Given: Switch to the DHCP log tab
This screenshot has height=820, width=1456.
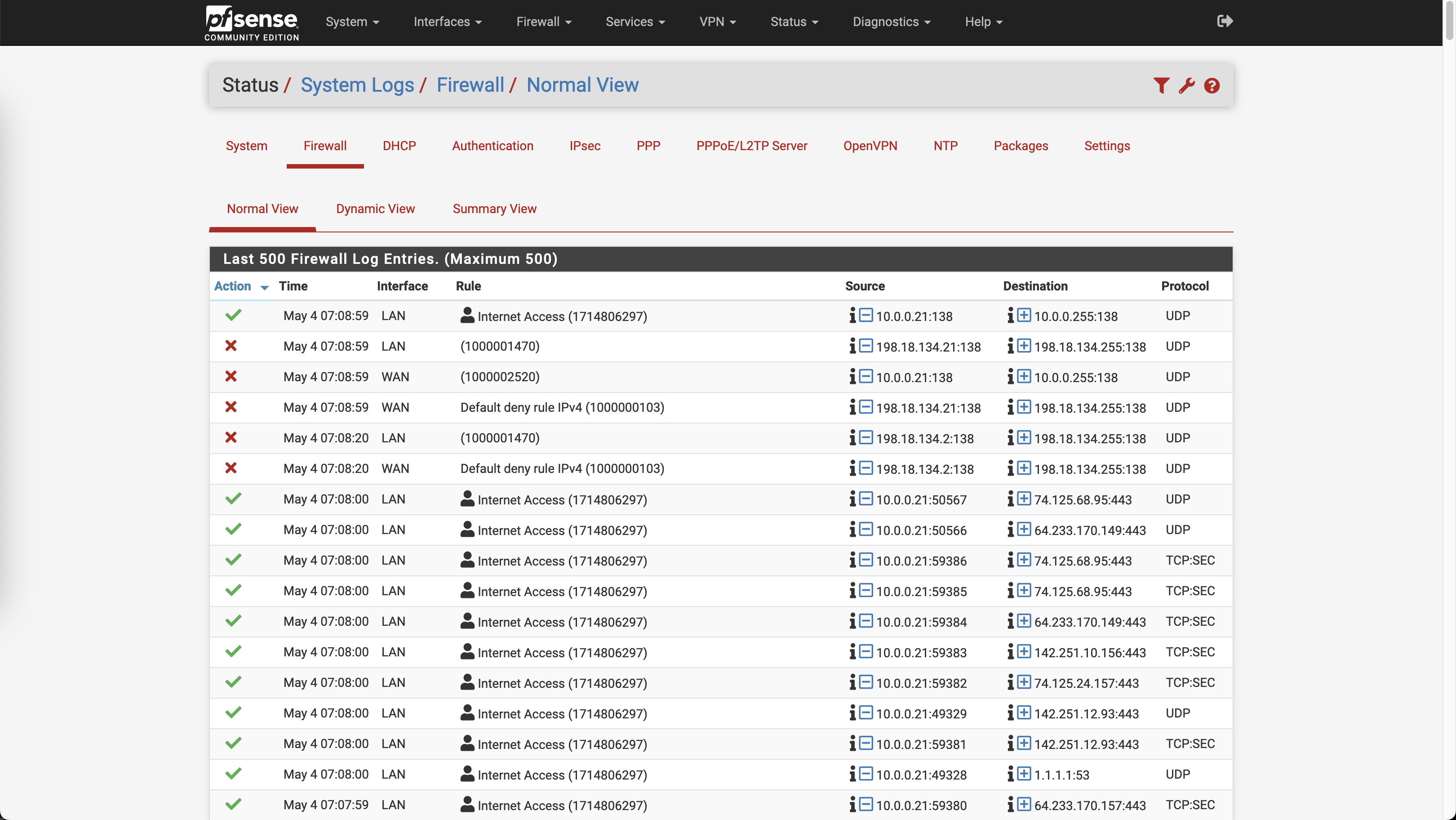Looking at the screenshot, I should point(399,146).
